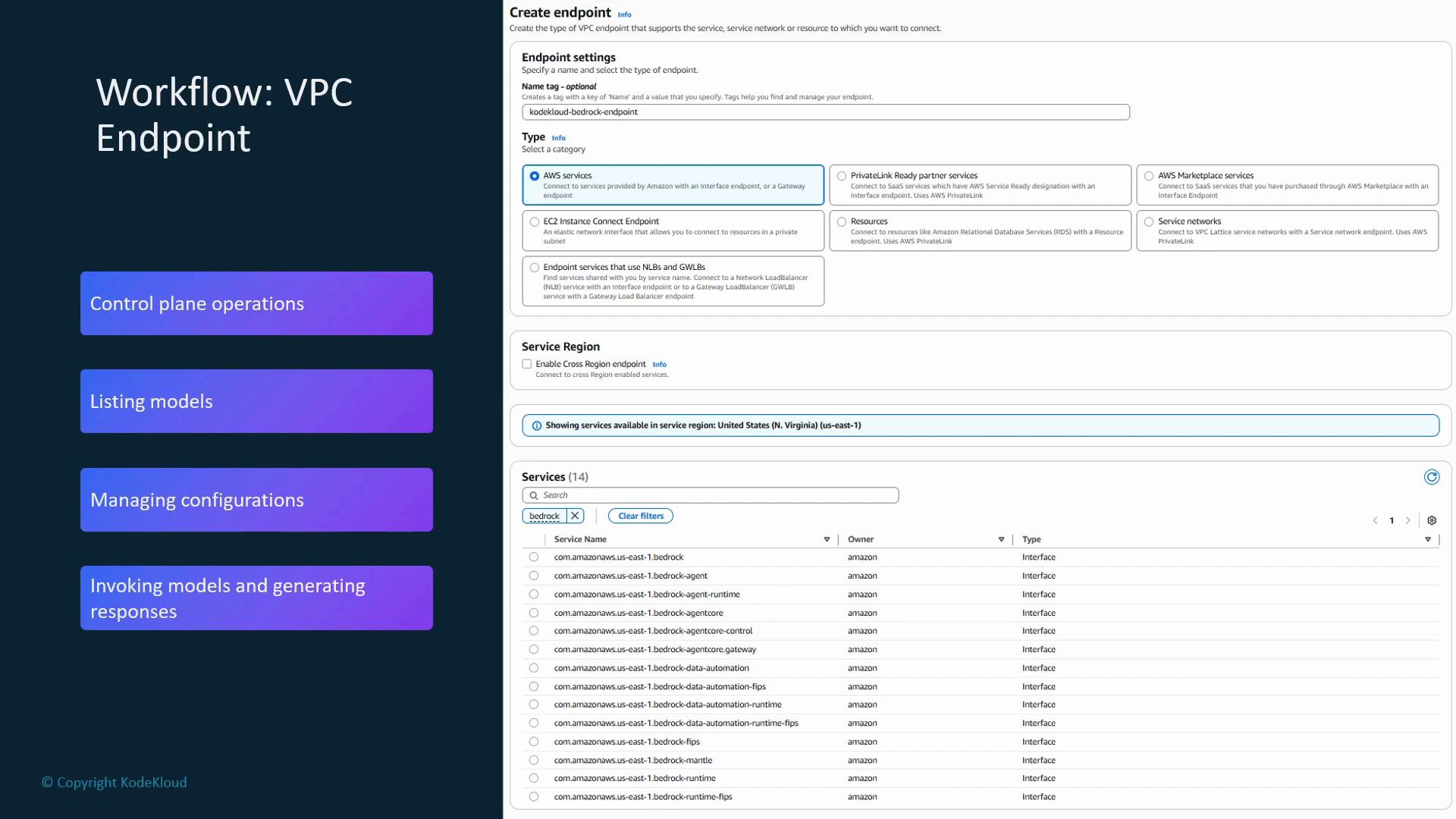1456x819 pixels.
Task: Sort by Type column arrow
Action: click(x=1428, y=540)
